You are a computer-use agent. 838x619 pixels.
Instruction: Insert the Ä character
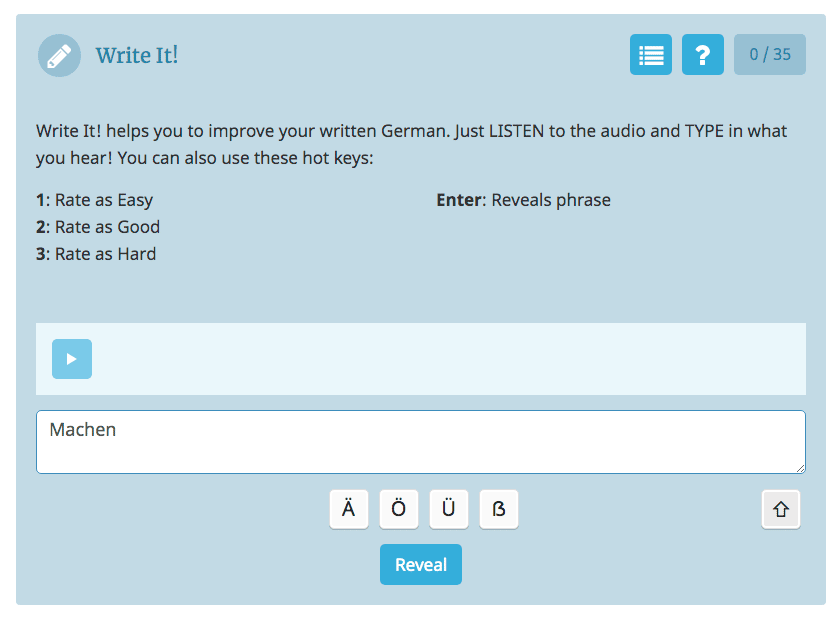[349, 510]
